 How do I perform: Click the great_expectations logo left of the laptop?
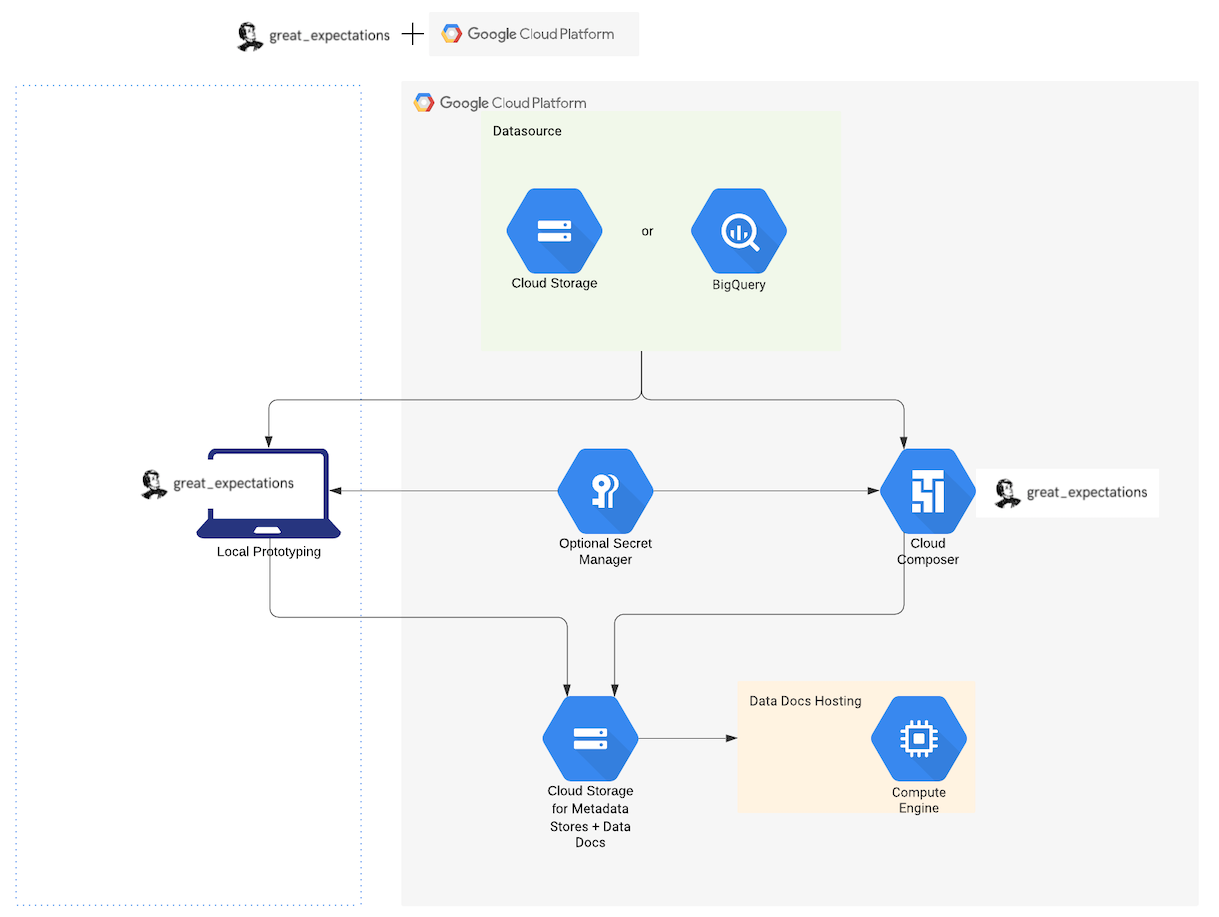(154, 484)
